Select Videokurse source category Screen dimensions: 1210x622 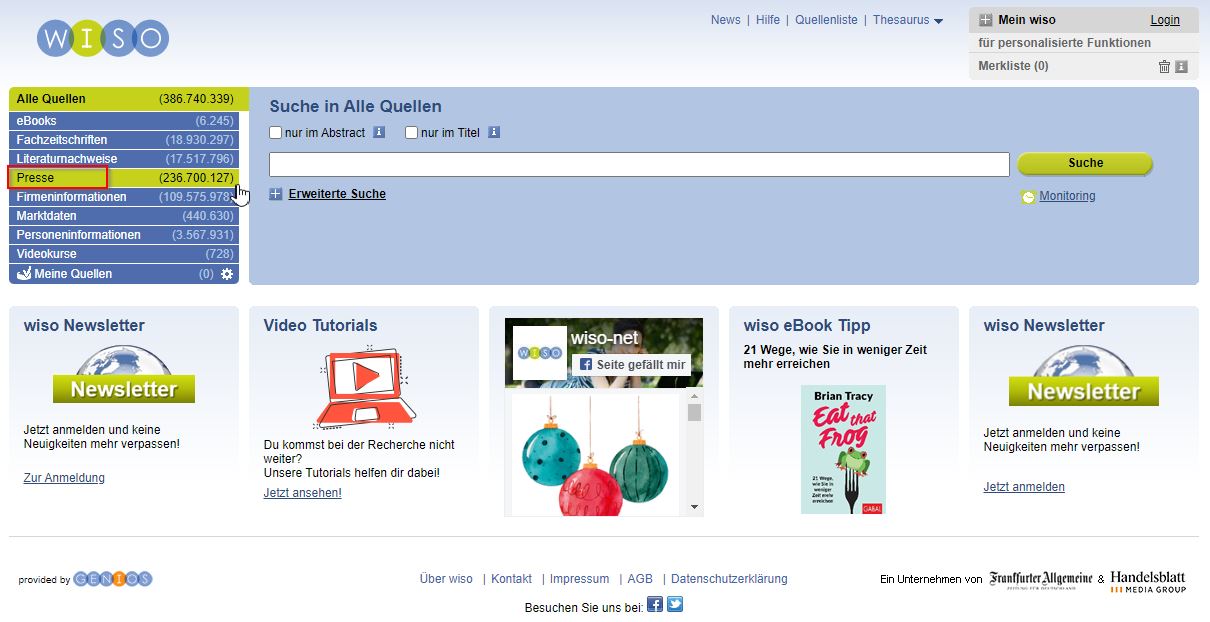124,254
